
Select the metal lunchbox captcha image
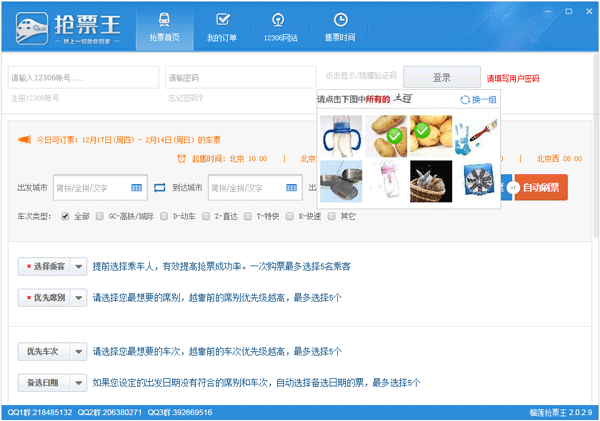pyautogui.click(x=341, y=181)
